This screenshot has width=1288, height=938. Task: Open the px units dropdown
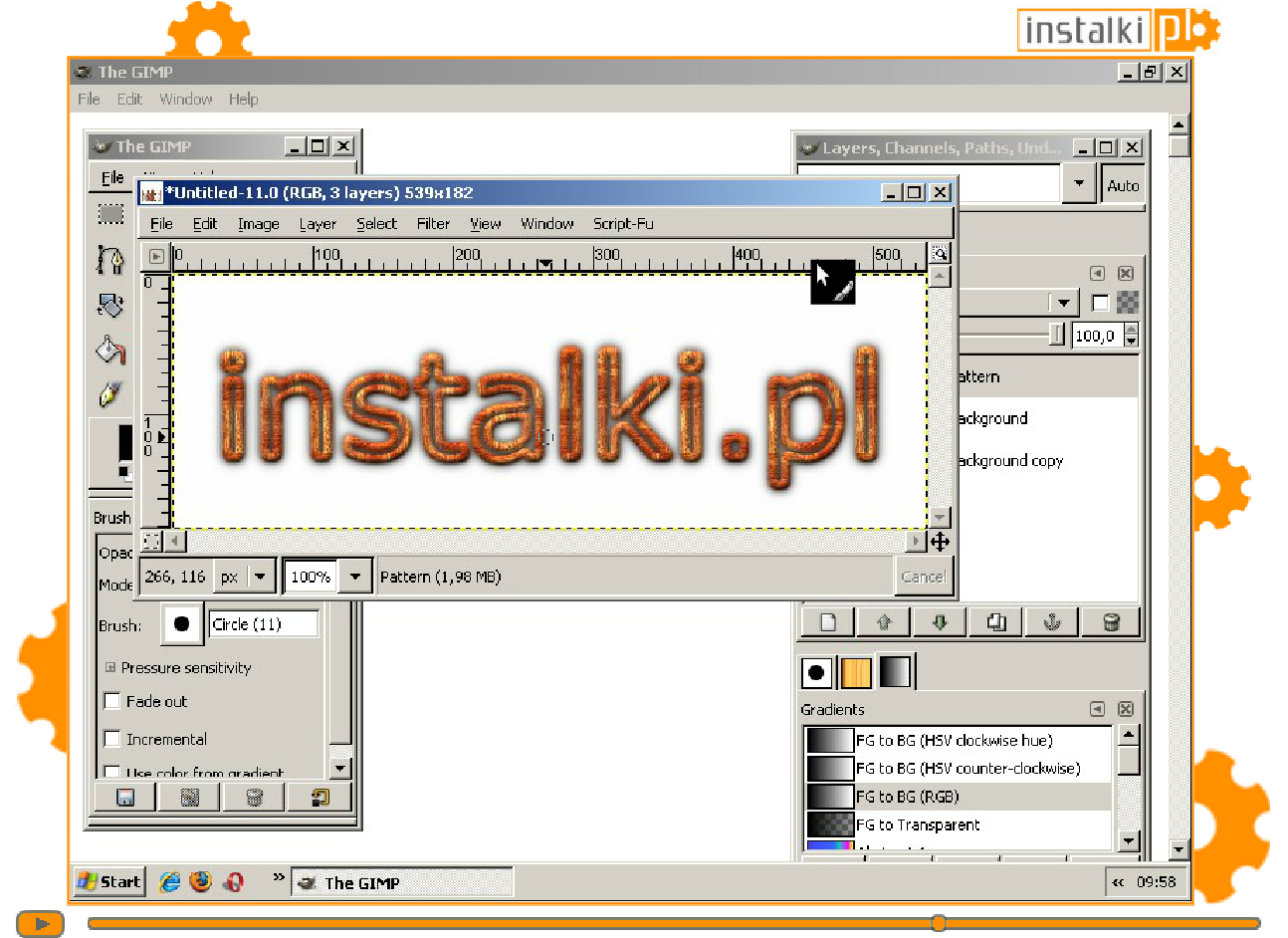pos(245,577)
